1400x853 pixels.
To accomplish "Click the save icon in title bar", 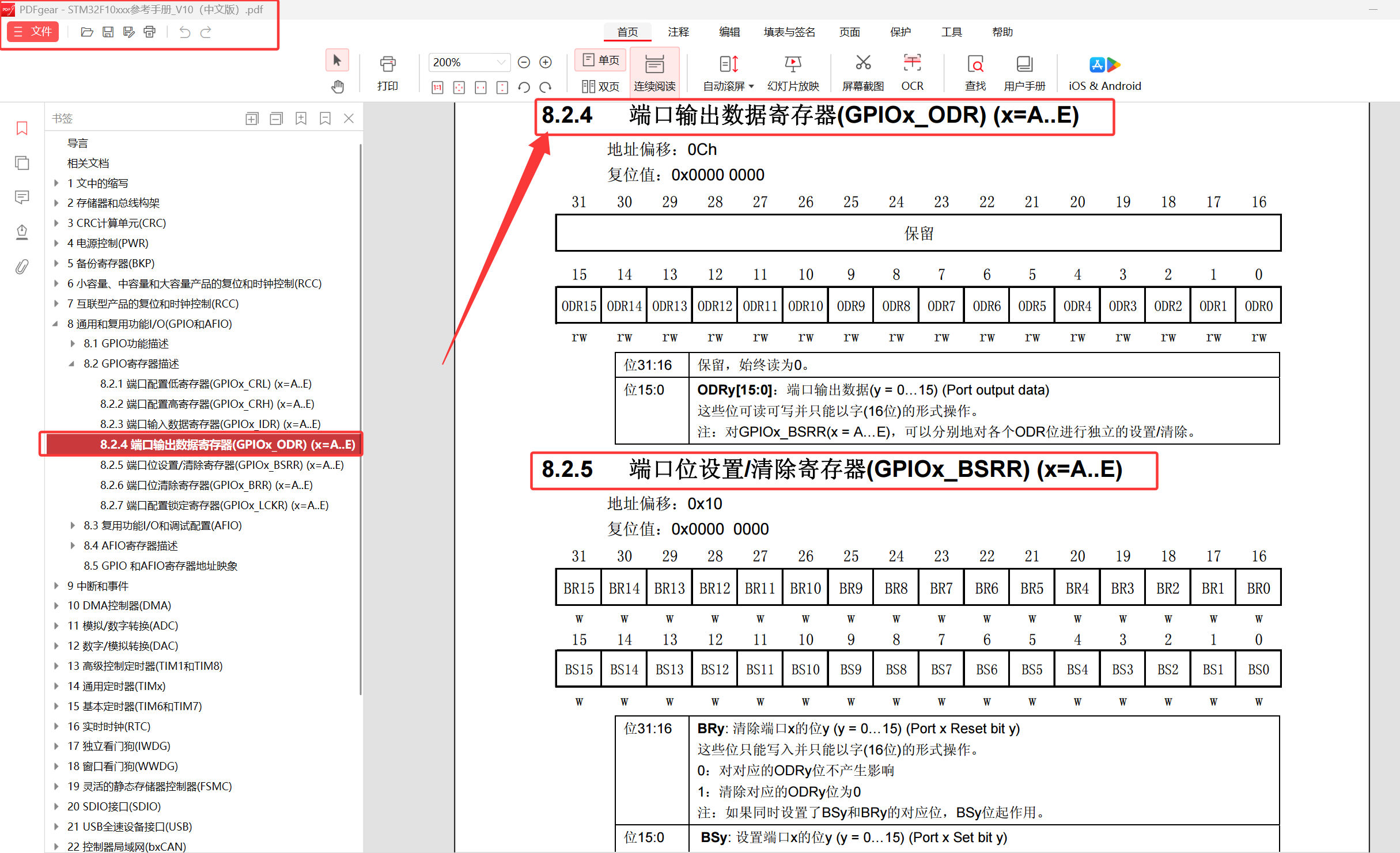I will pyautogui.click(x=108, y=32).
